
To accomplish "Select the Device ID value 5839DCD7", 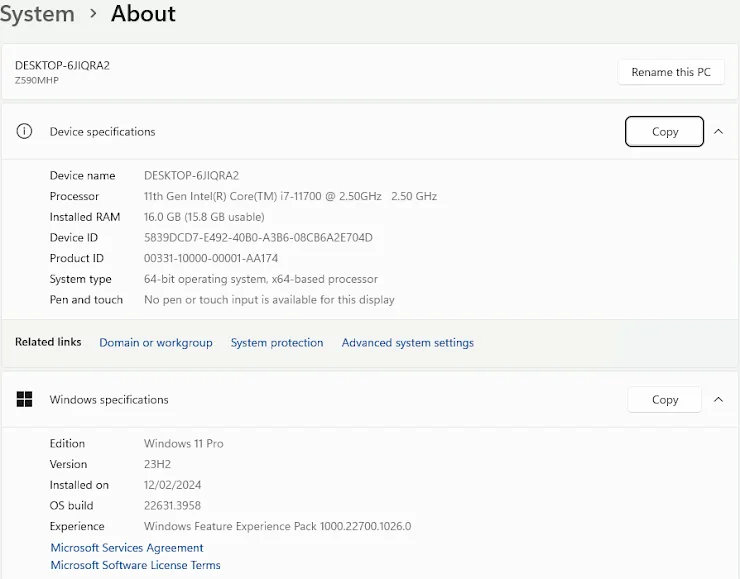I will tap(258, 238).
